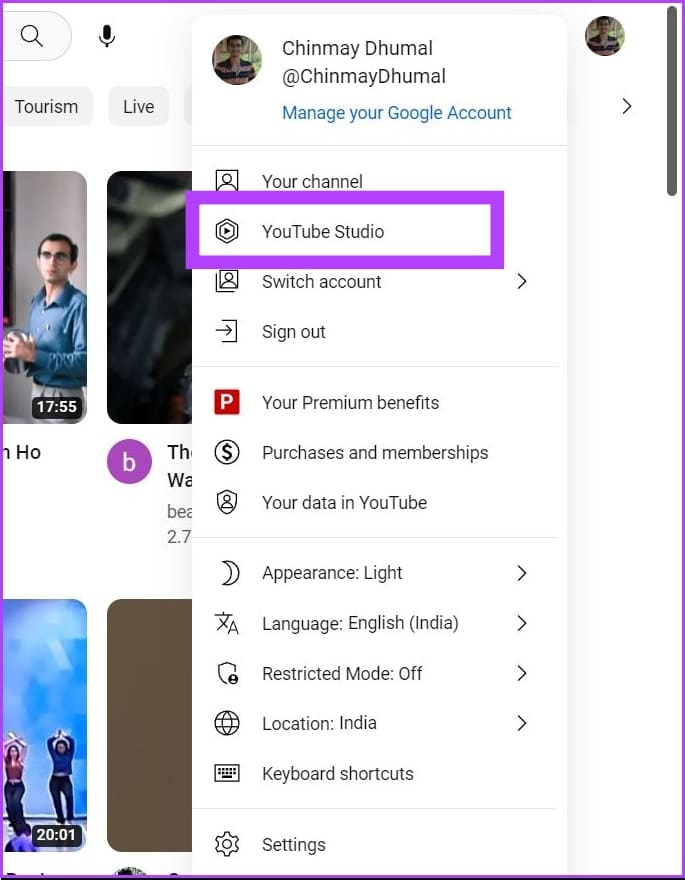This screenshot has width=685, height=880.
Task: Select Sign out menu item
Action: coord(375,331)
